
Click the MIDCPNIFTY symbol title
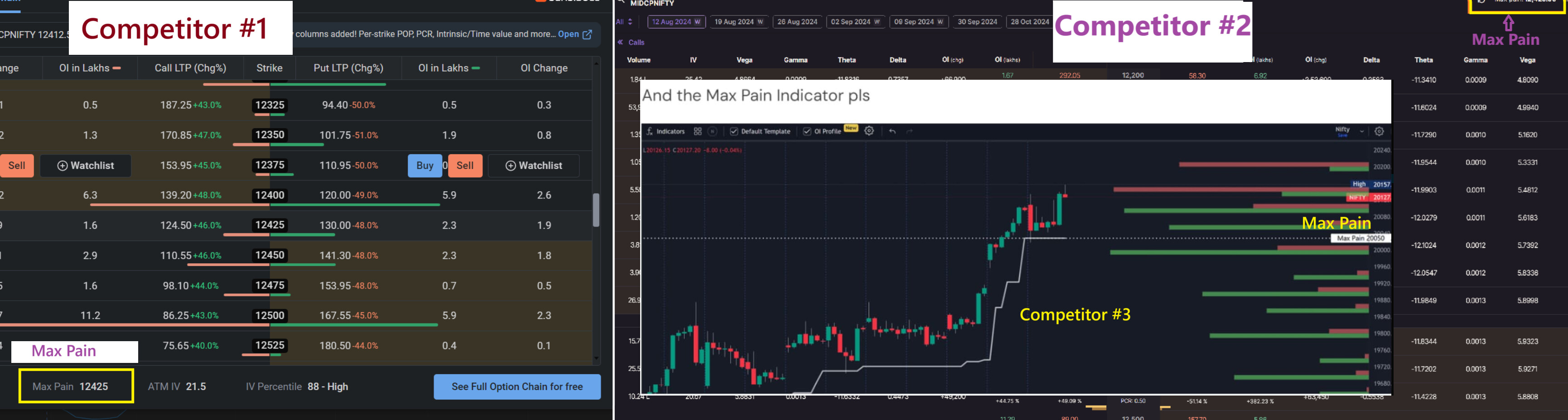652,3
